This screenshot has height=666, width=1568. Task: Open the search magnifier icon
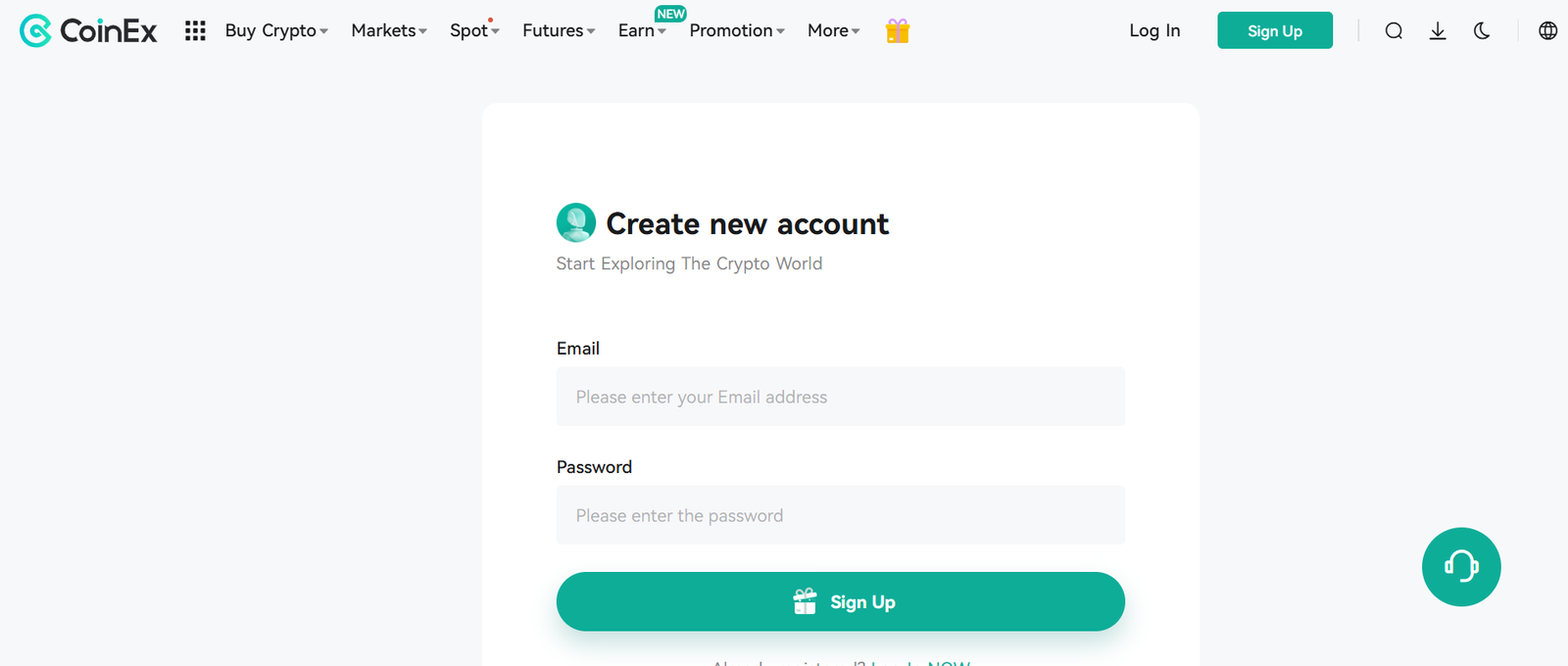[1394, 31]
